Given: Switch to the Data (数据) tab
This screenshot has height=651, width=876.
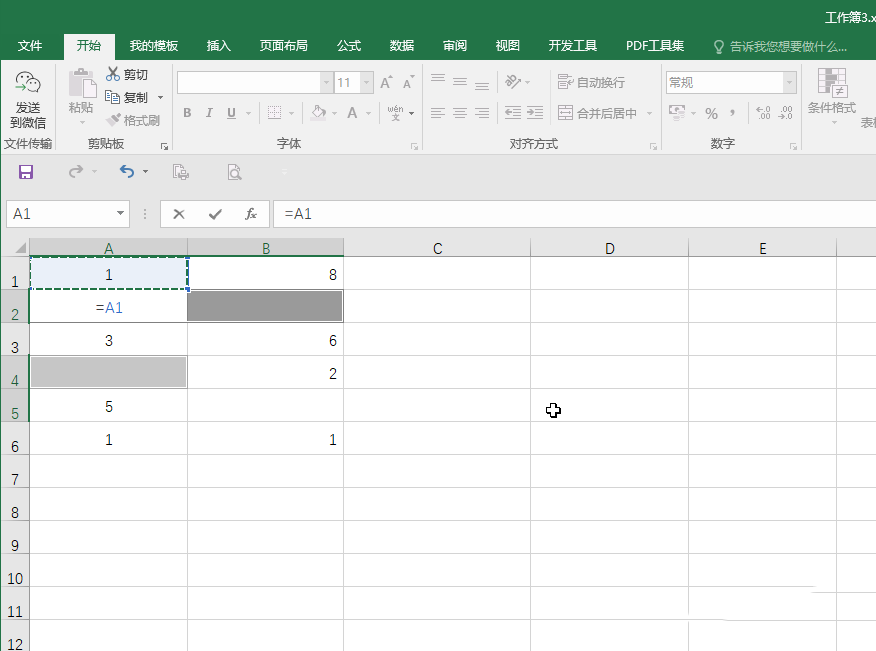Looking at the screenshot, I should point(402,46).
